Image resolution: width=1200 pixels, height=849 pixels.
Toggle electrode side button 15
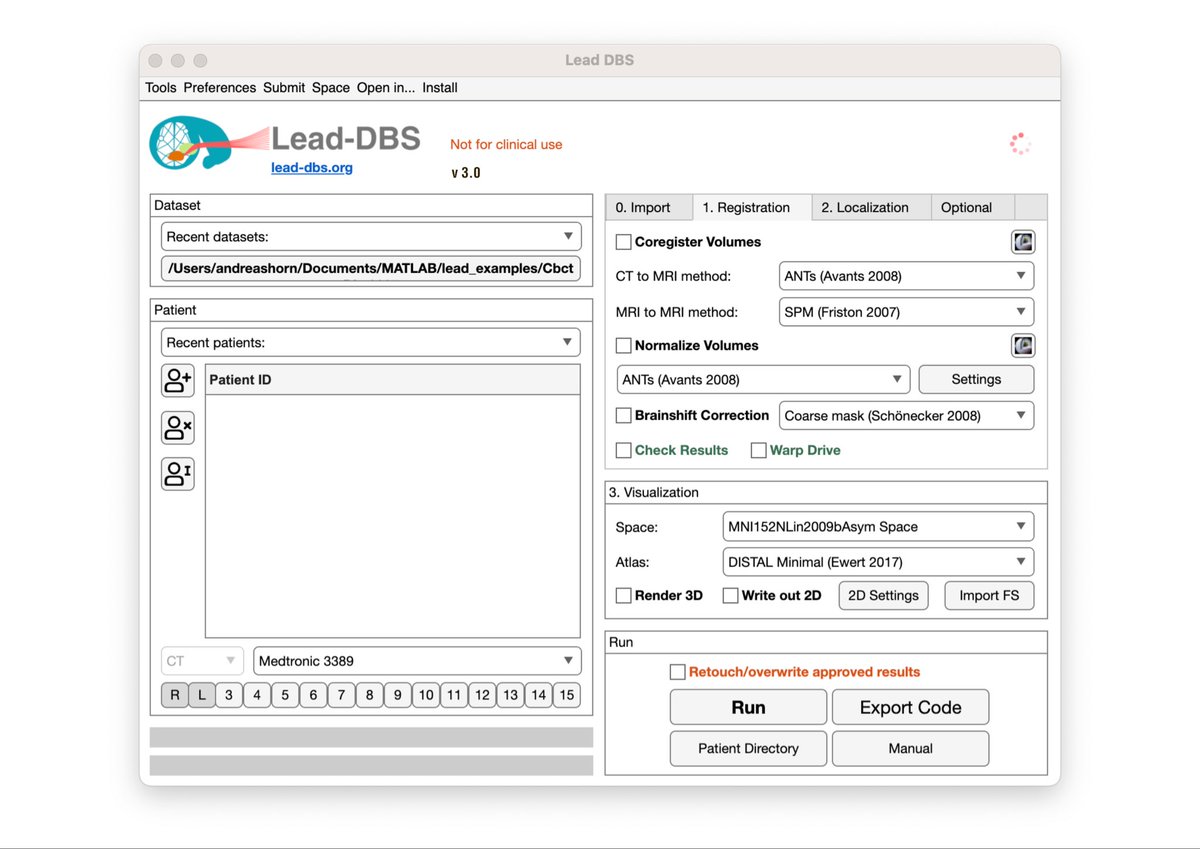pyautogui.click(x=567, y=695)
